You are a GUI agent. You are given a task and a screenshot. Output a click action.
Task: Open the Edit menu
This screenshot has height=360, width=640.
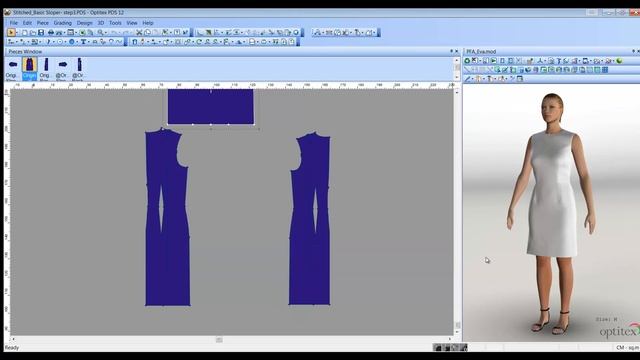click(x=27, y=23)
